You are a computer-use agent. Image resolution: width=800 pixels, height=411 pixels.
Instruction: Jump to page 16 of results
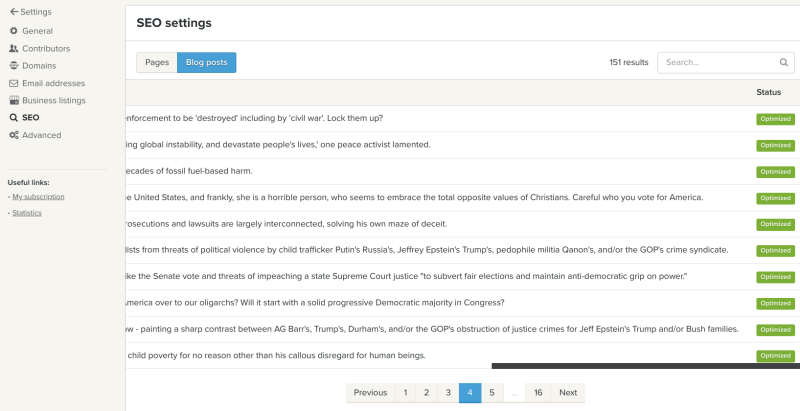click(538, 393)
